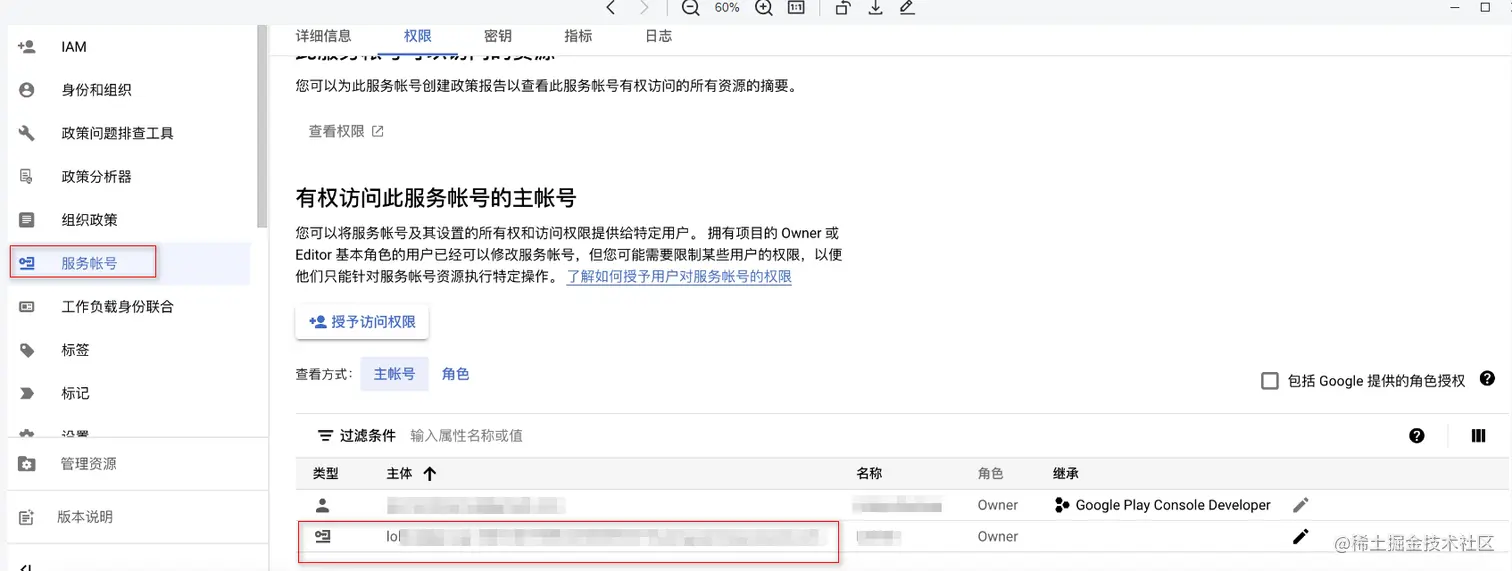View by 角色
Image resolution: width=1512 pixels, height=571 pixels.
(x=455, y=374)
